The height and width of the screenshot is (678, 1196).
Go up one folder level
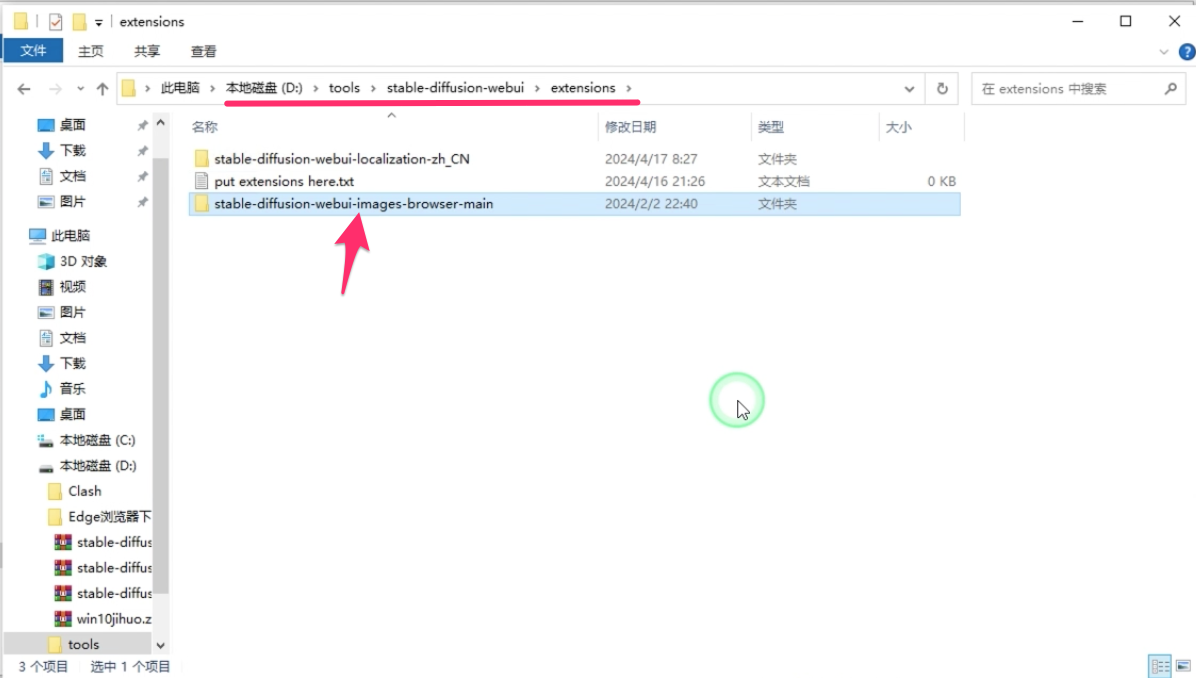pyautogui.click(x=102, y=88)
